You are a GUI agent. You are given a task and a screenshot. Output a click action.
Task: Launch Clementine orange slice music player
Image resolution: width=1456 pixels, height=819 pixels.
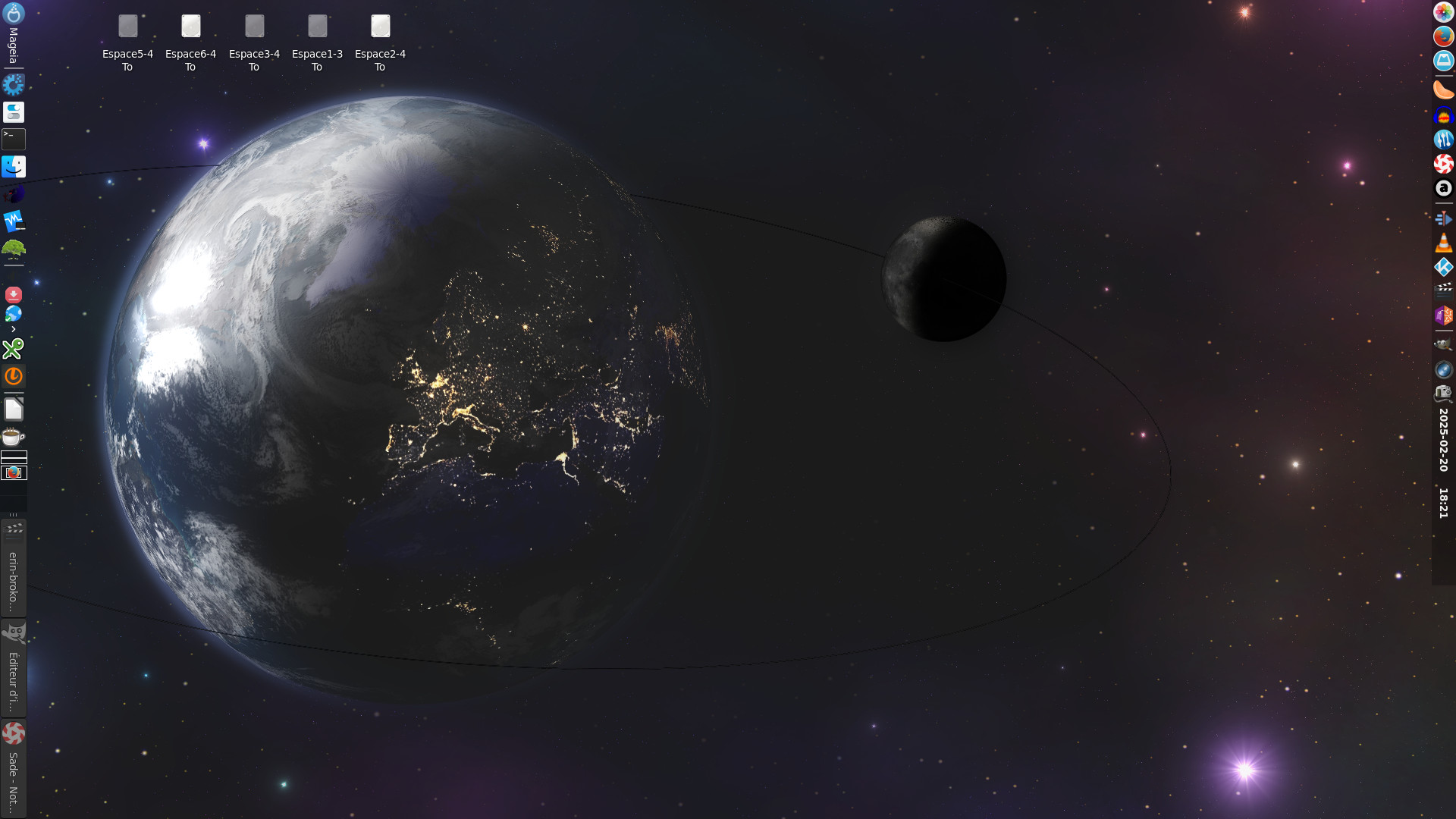click(x=1443, y=89)
